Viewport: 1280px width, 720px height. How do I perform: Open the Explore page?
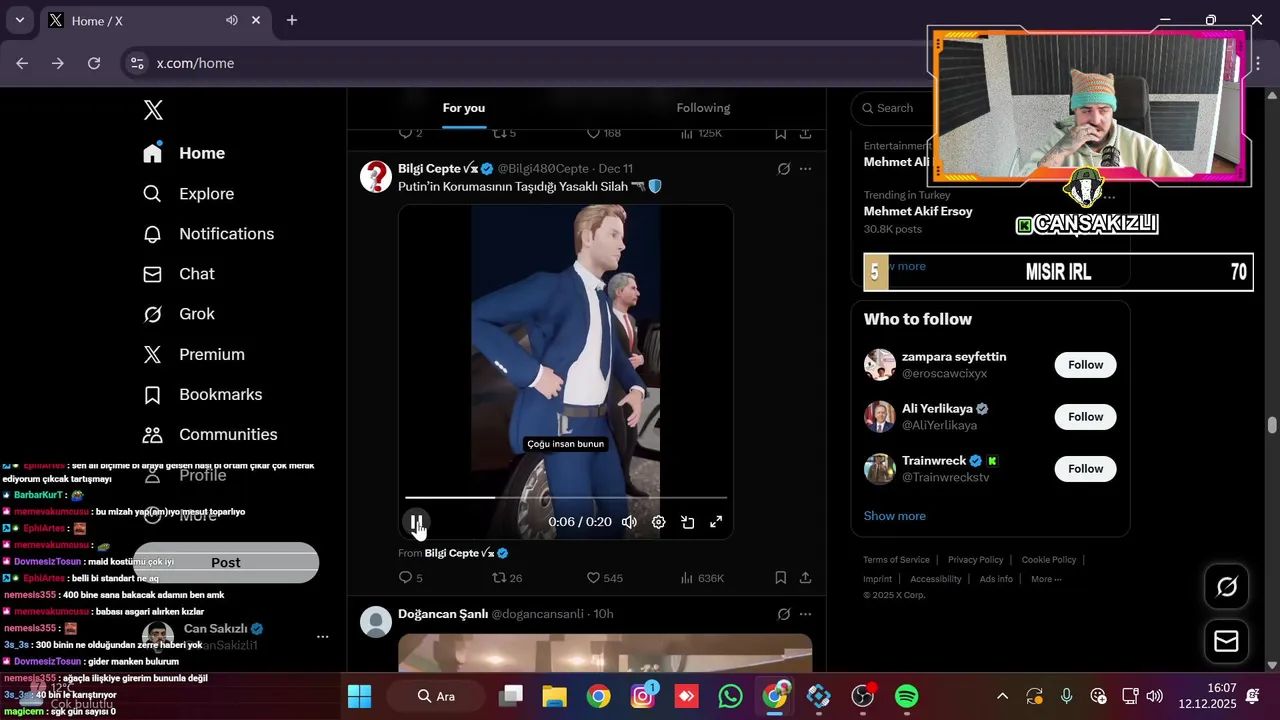tap(189, 194)
